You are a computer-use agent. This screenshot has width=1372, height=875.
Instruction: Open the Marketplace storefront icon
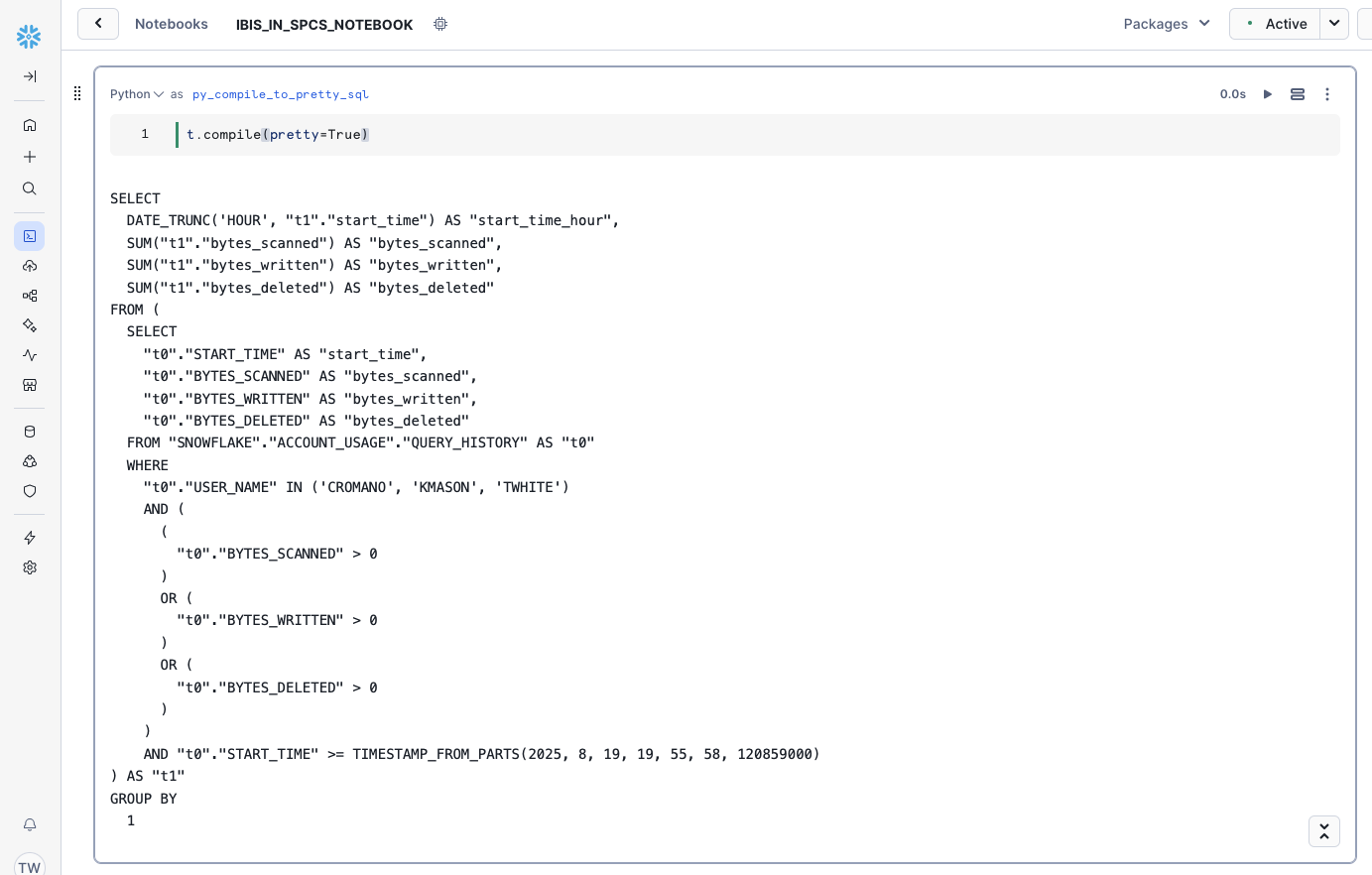click(30, 385)
